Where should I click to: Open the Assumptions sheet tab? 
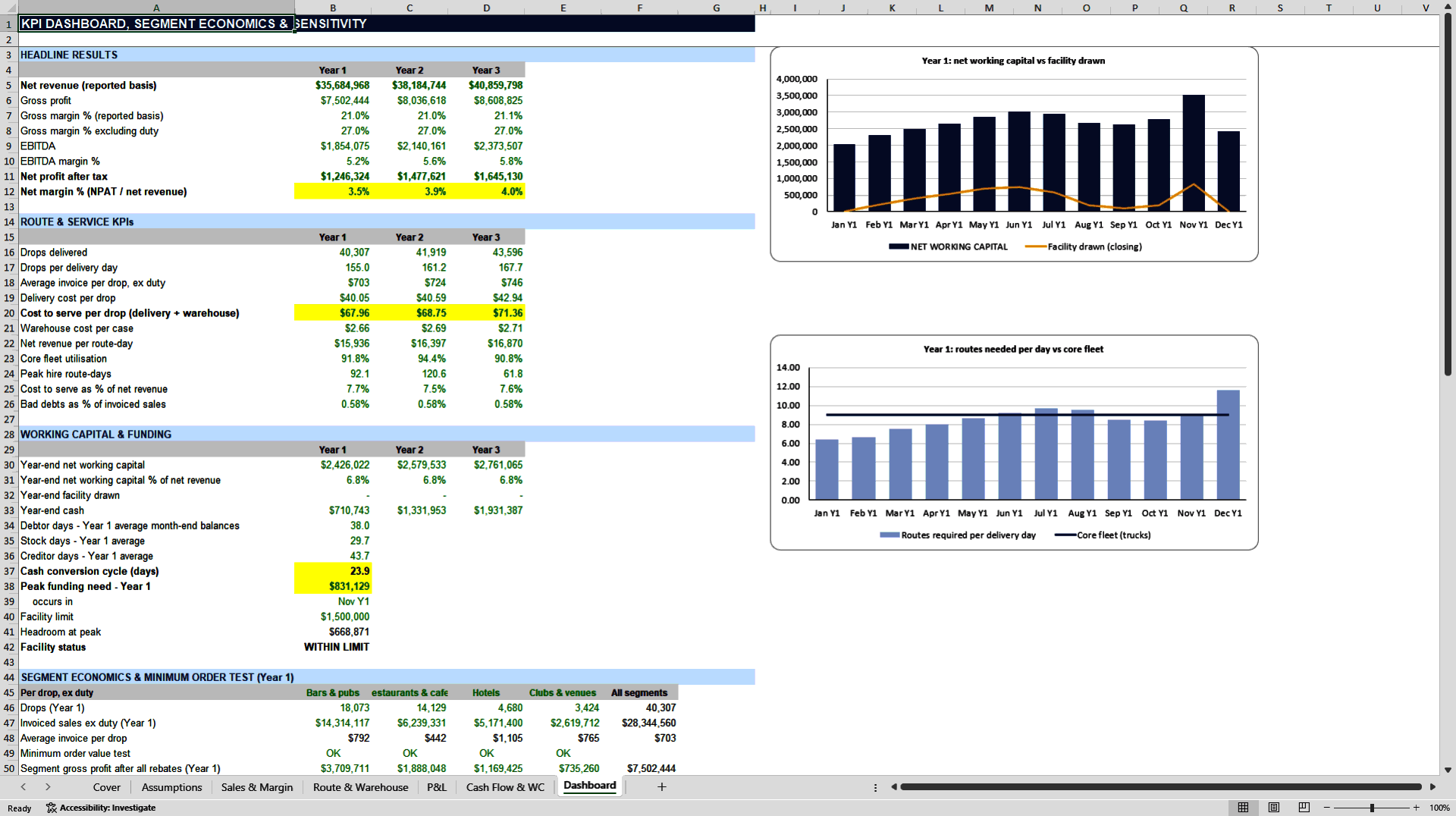172,787
